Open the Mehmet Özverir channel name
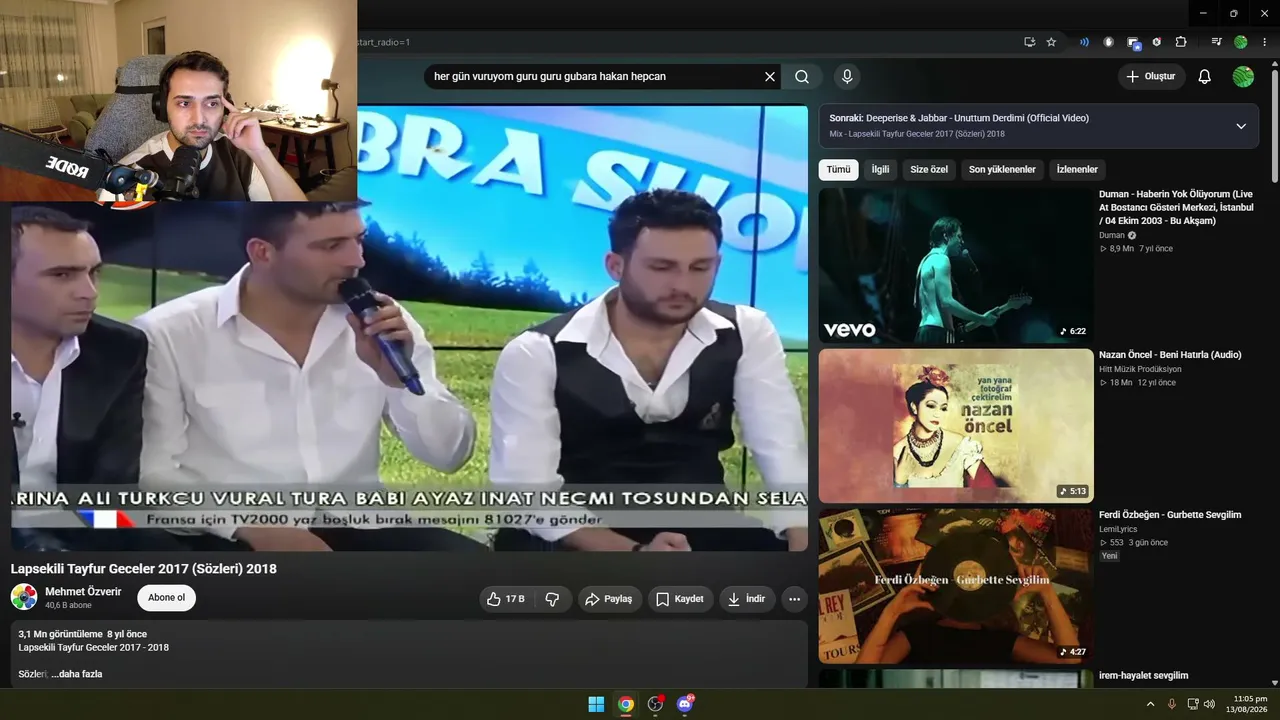Viewport: 1280px width, 720px height. [x=83, y=592]
